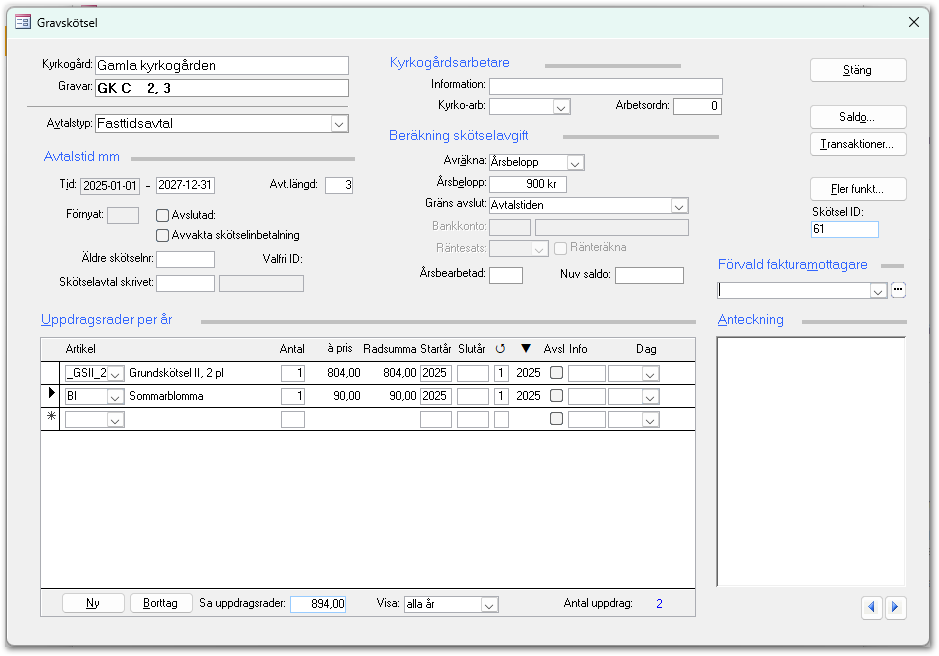Viewport: 939px width, 656px height.
Task: Open the Gräns avslut dropdown
Action: tap(678, 206)
